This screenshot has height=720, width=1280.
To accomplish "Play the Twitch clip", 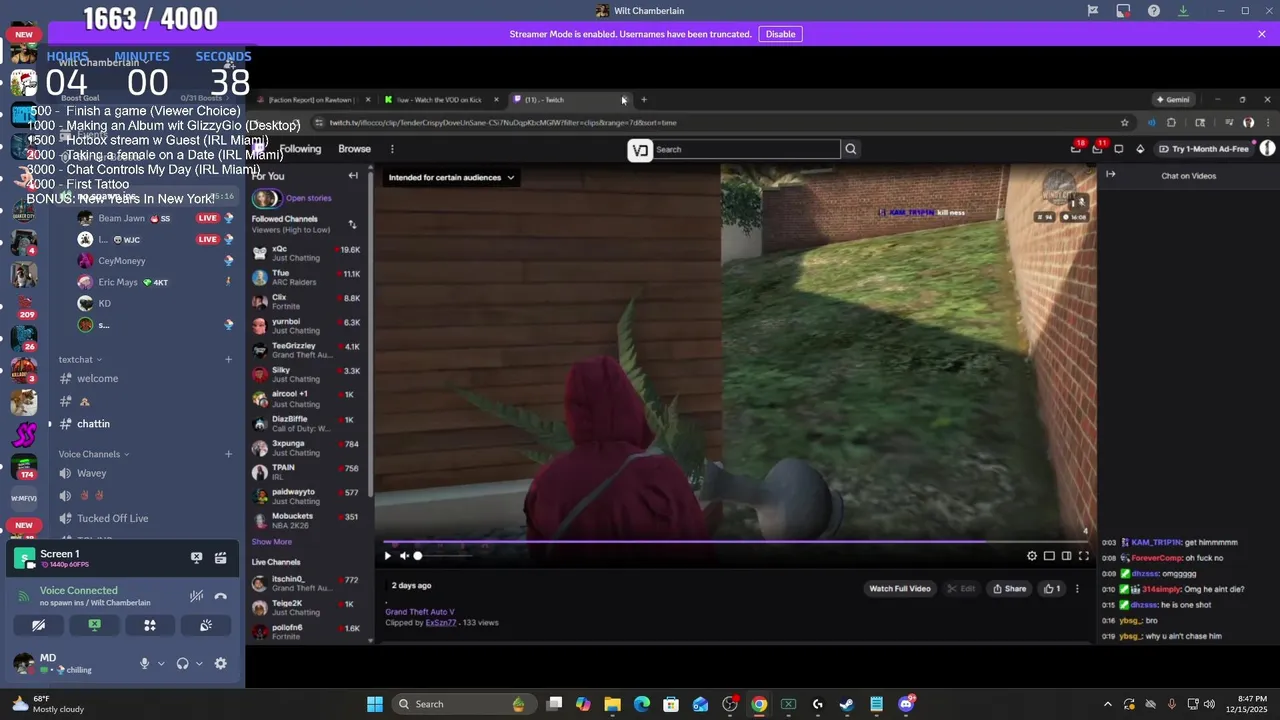I will coord(388,556).
